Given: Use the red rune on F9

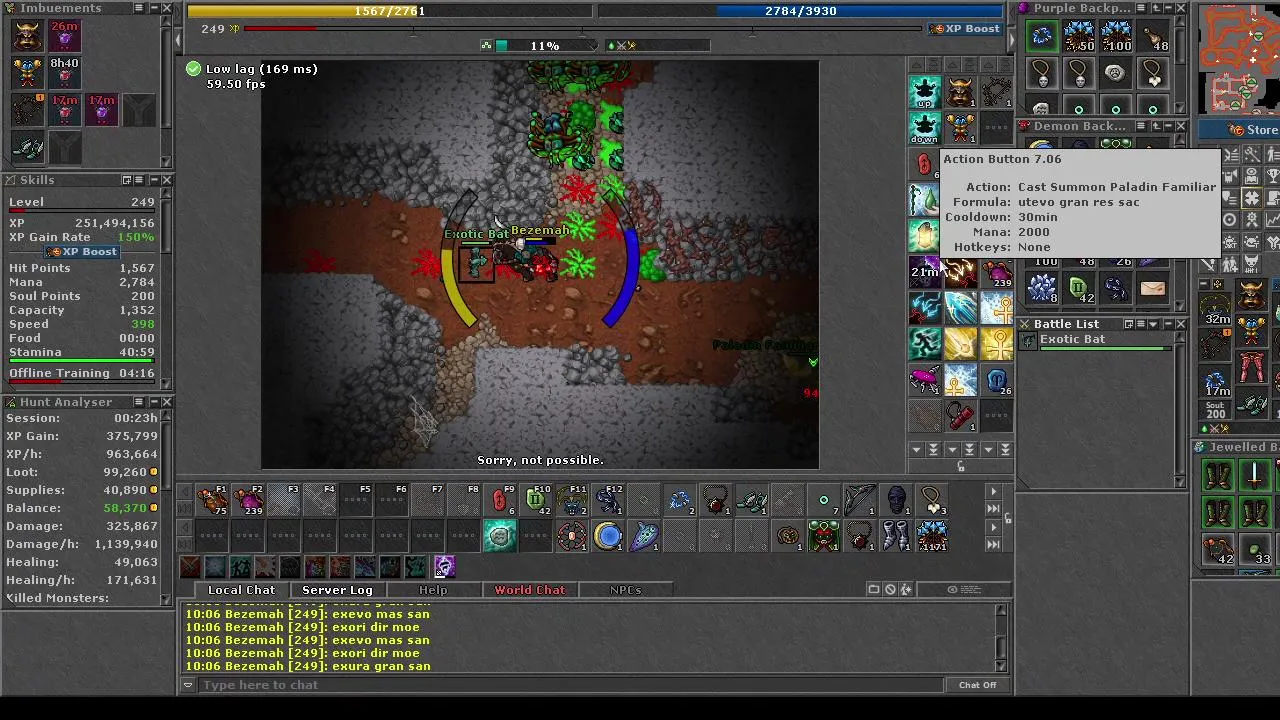Looking at the screenshot, I should pos(500,500).
